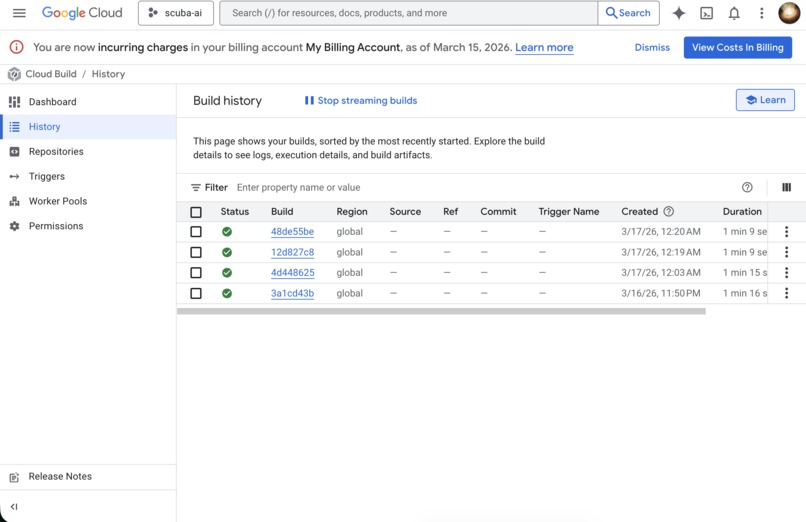
Task: Click the Google Cloud logo
Action: click(82, 13)
